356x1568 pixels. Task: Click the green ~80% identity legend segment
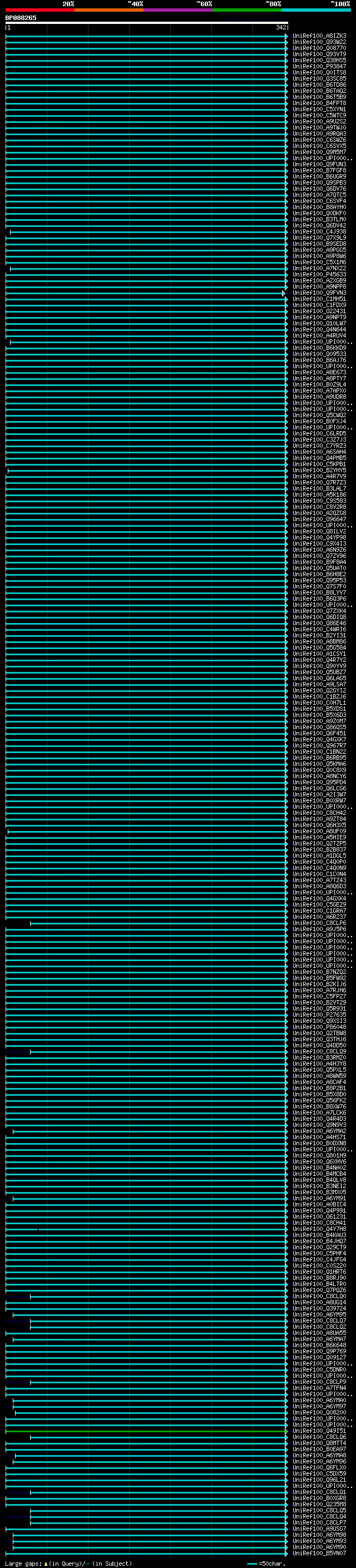[247, 10]
